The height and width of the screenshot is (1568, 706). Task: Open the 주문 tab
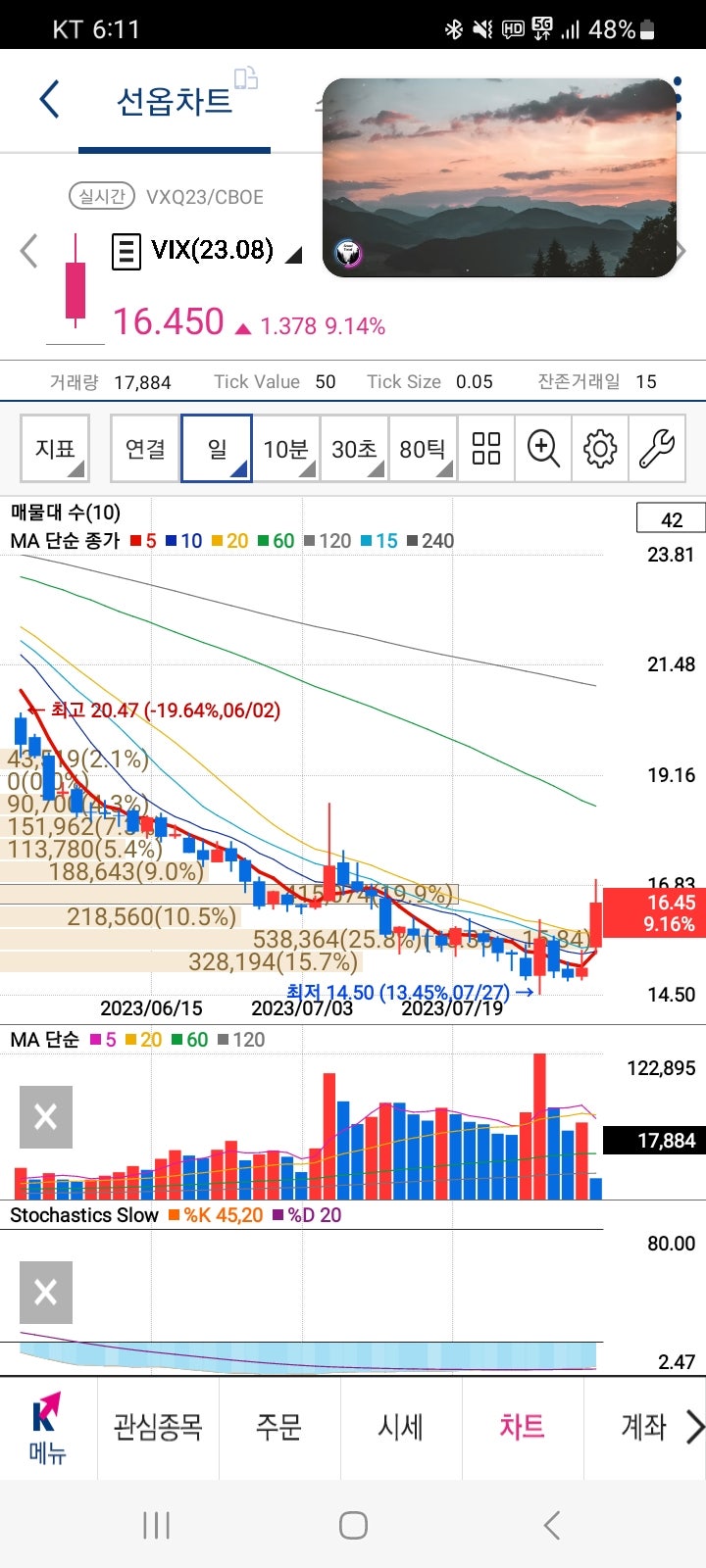(x=278, y=1427)
